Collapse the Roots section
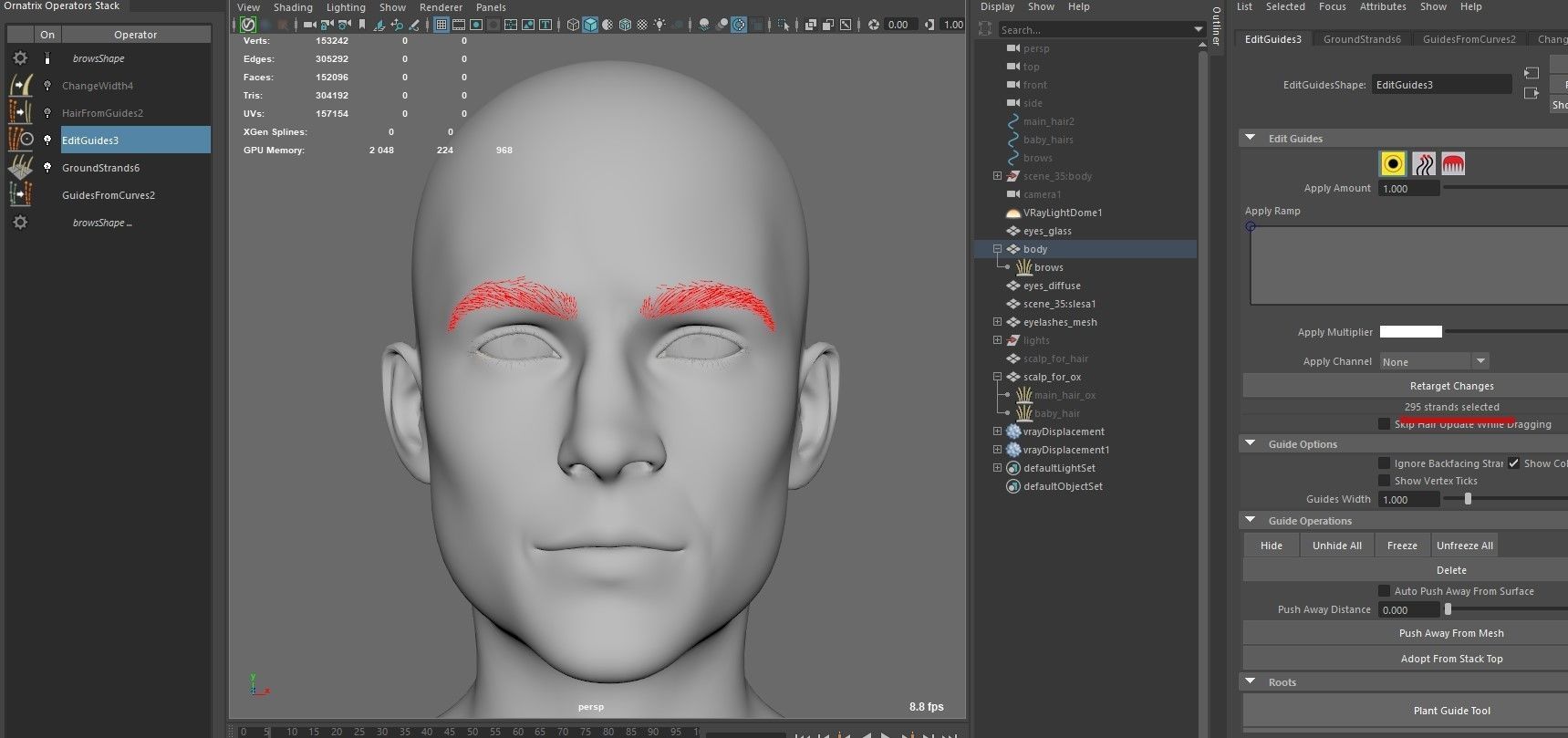 click(x=1250, y=681)
